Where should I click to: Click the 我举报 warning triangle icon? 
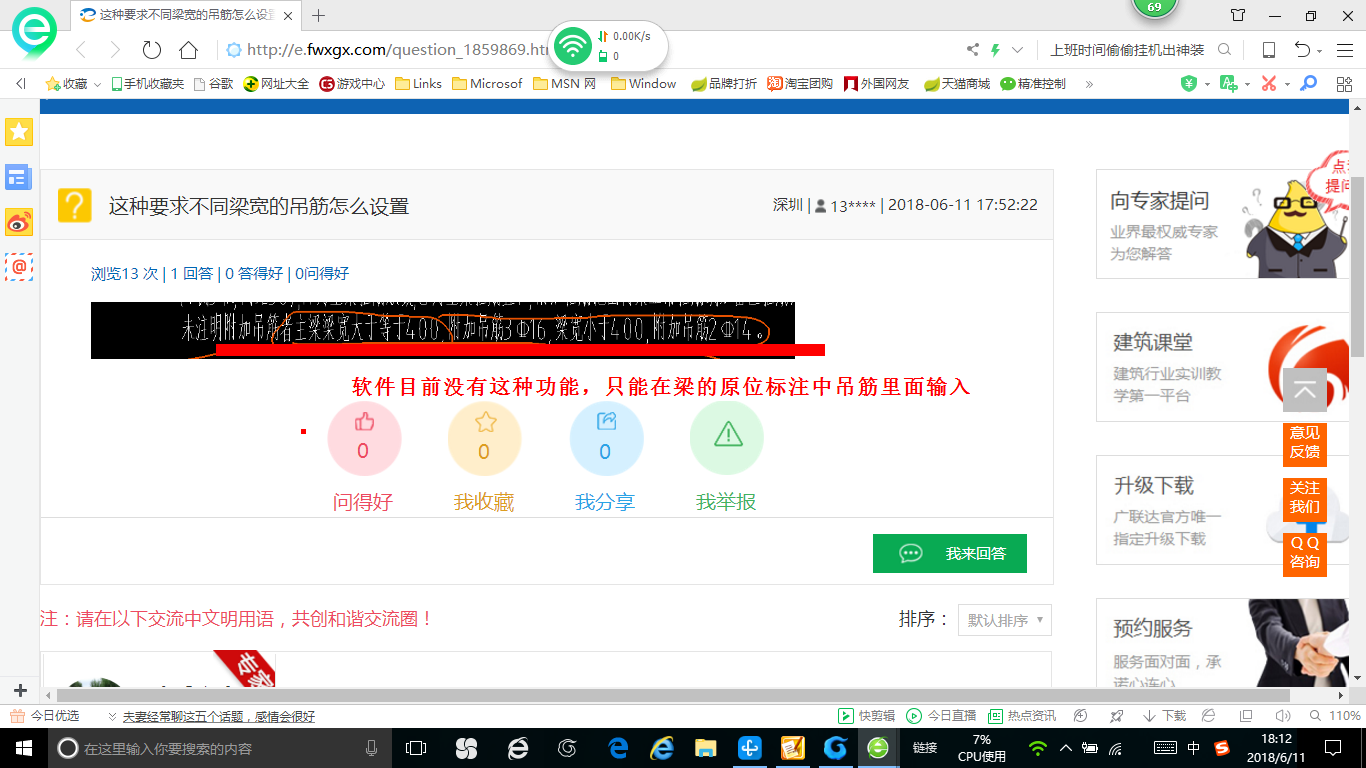pos(727,433)
